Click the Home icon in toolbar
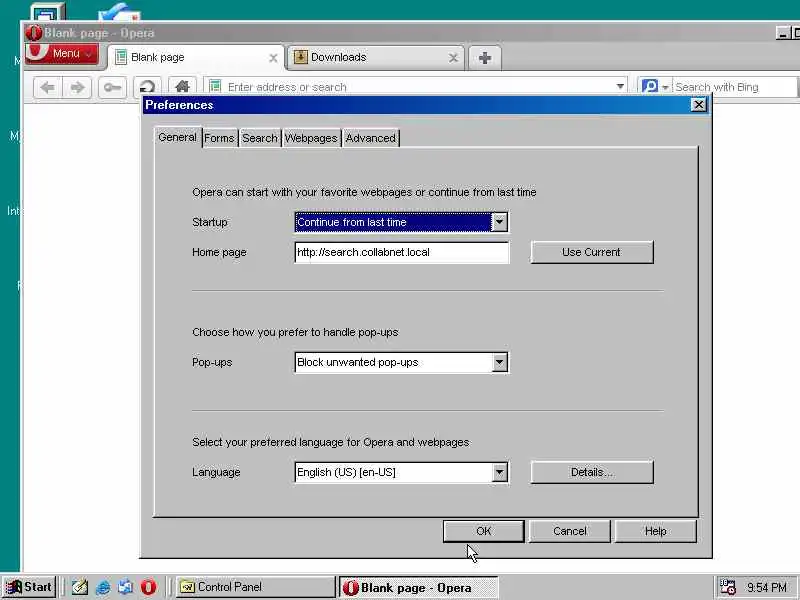 pos(182,87)
